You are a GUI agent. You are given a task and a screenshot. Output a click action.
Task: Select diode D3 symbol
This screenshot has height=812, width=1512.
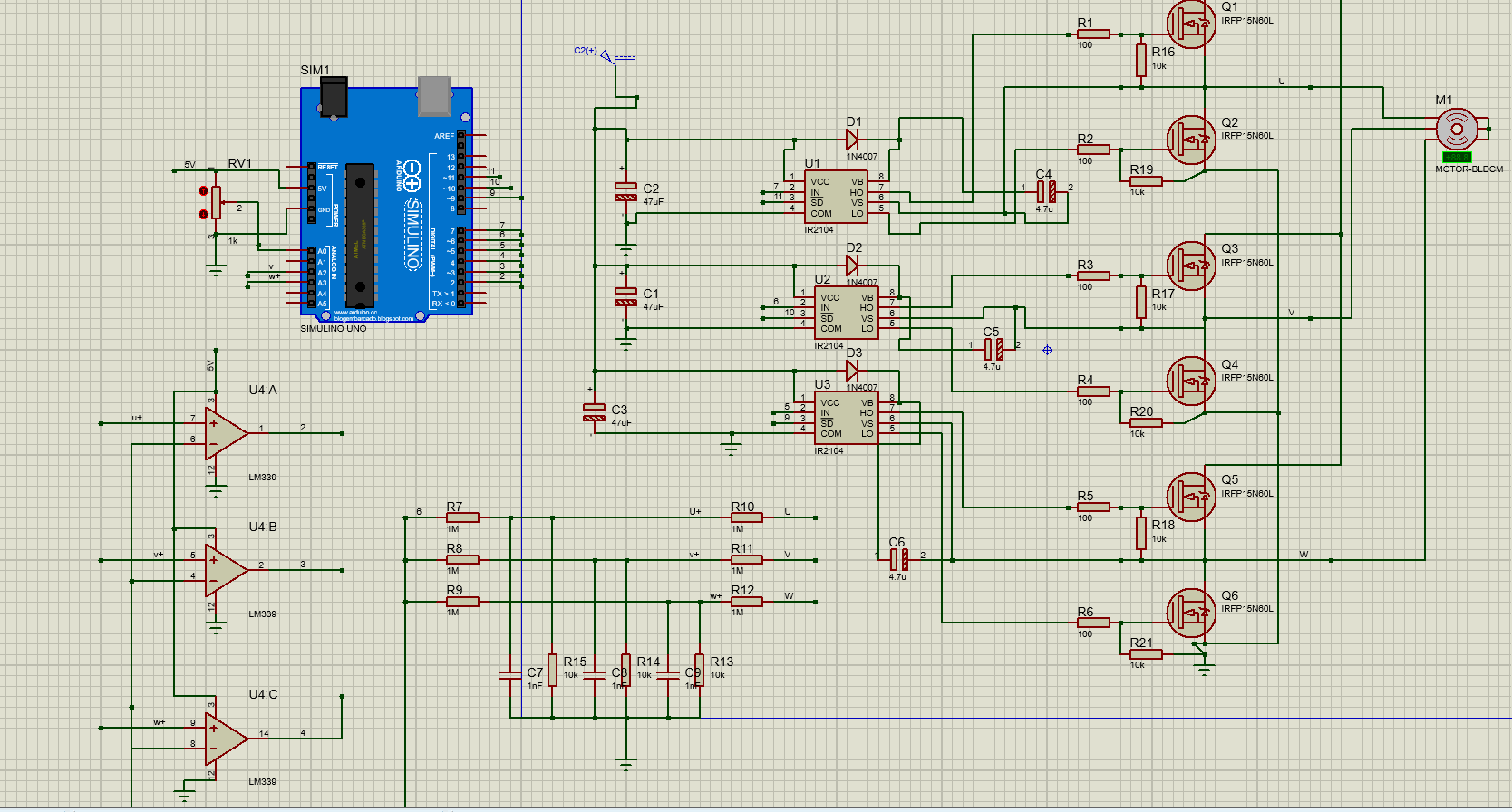click(852, 371)
